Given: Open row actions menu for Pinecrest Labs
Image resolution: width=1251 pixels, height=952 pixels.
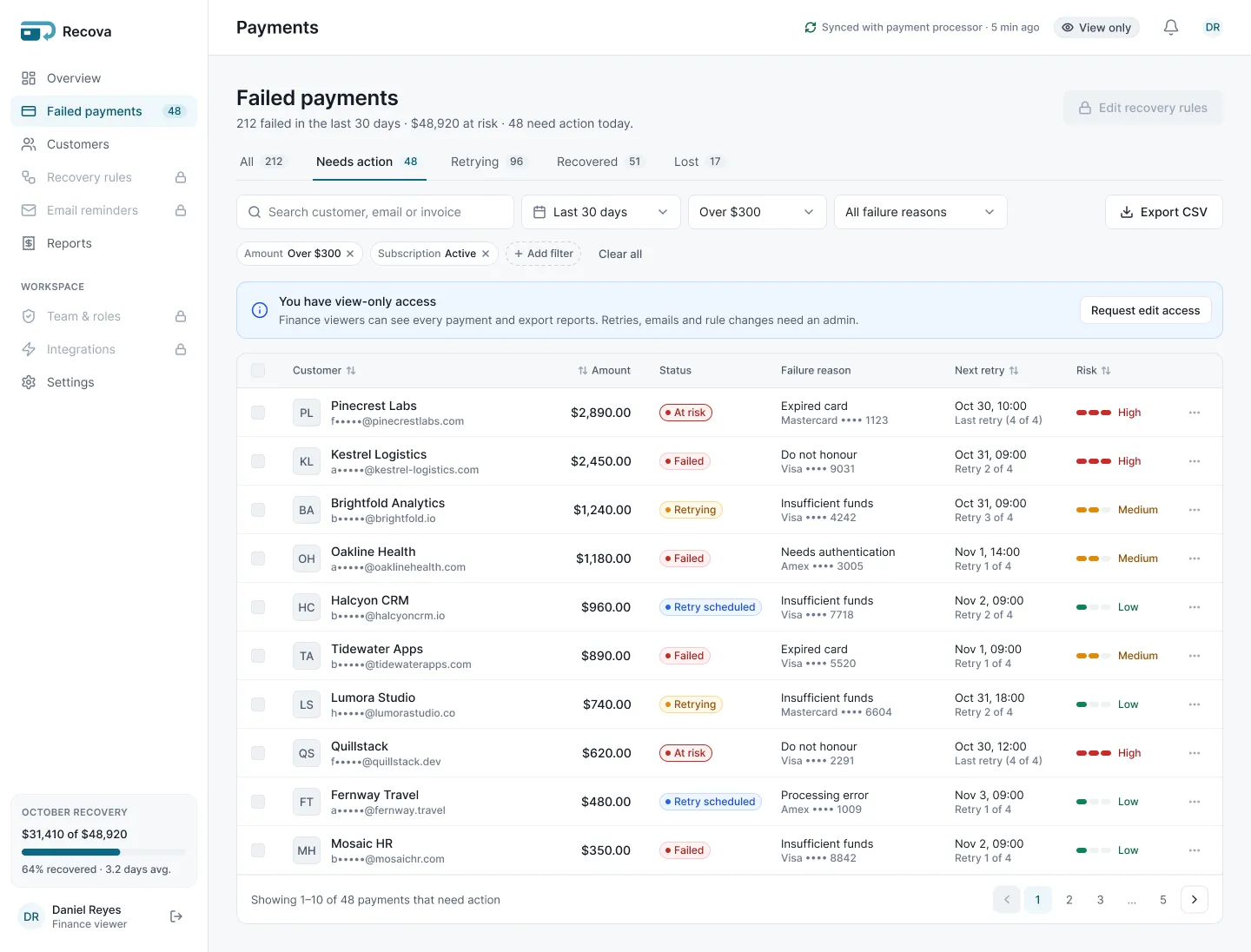Looking at the screenshot, I should point(1195,413).
